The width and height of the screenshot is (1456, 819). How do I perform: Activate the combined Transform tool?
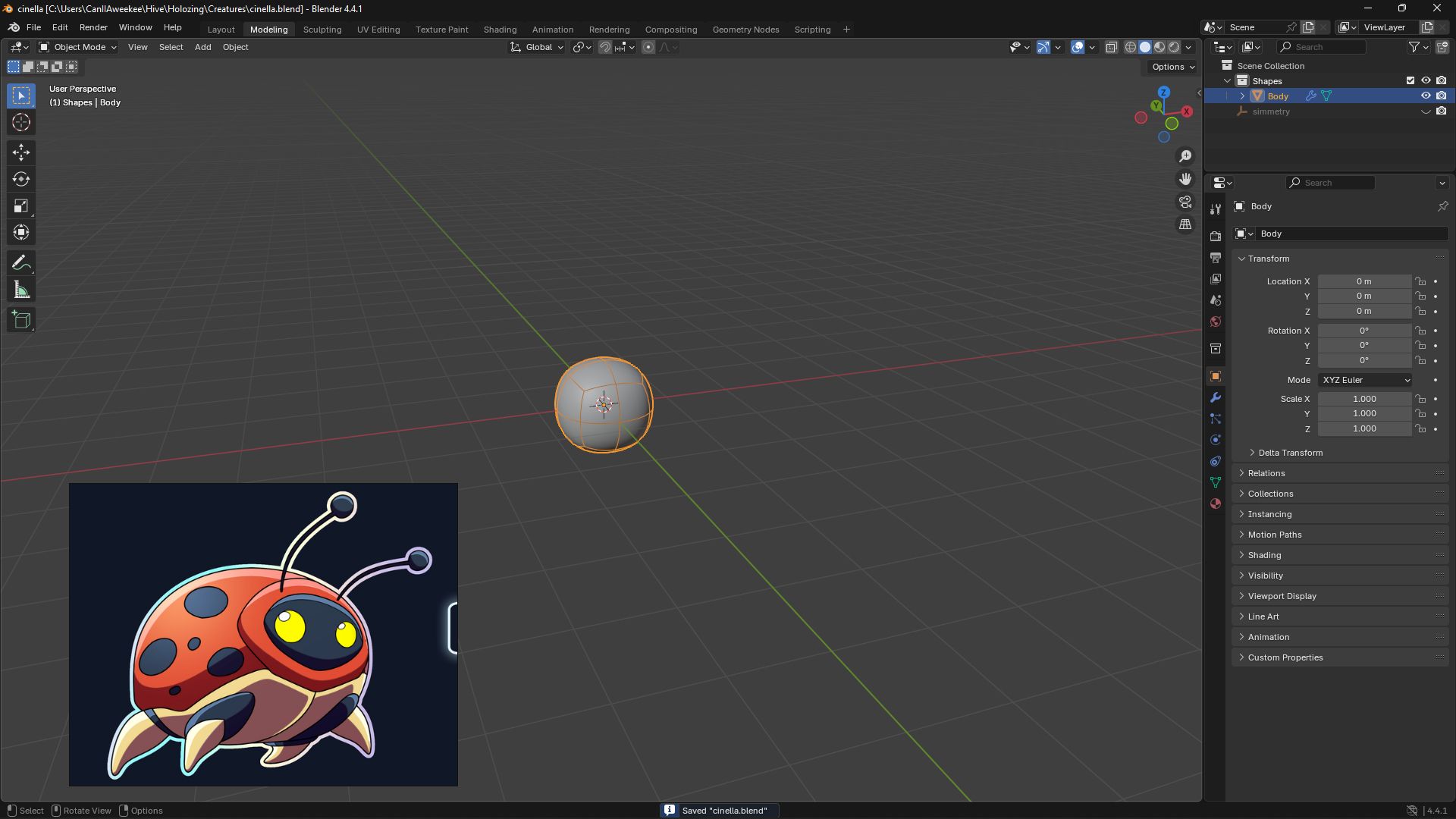pyautogui.click(x=21, y=232)
